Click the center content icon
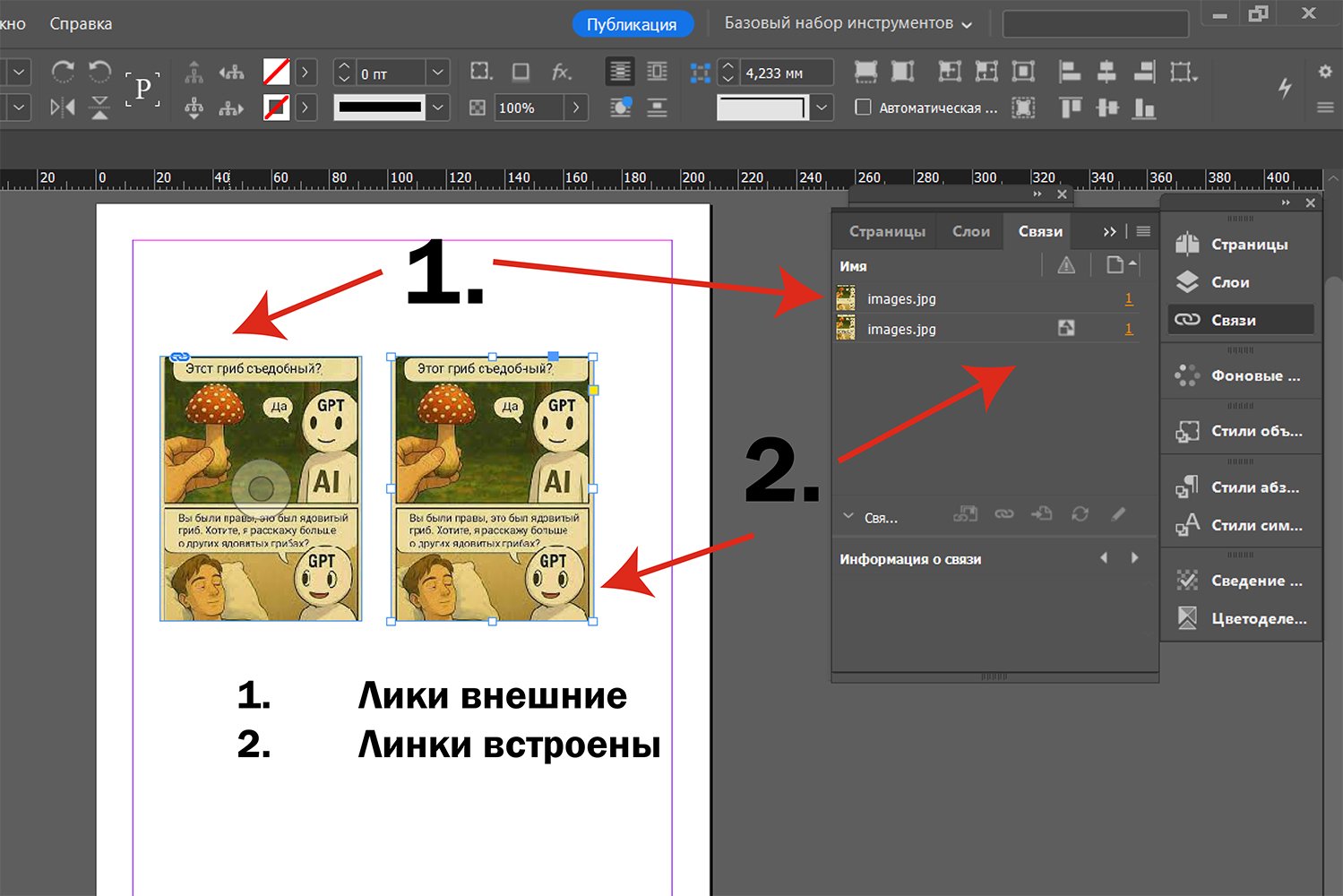This screenshot has width=1343, height=896. [1023, 72]
